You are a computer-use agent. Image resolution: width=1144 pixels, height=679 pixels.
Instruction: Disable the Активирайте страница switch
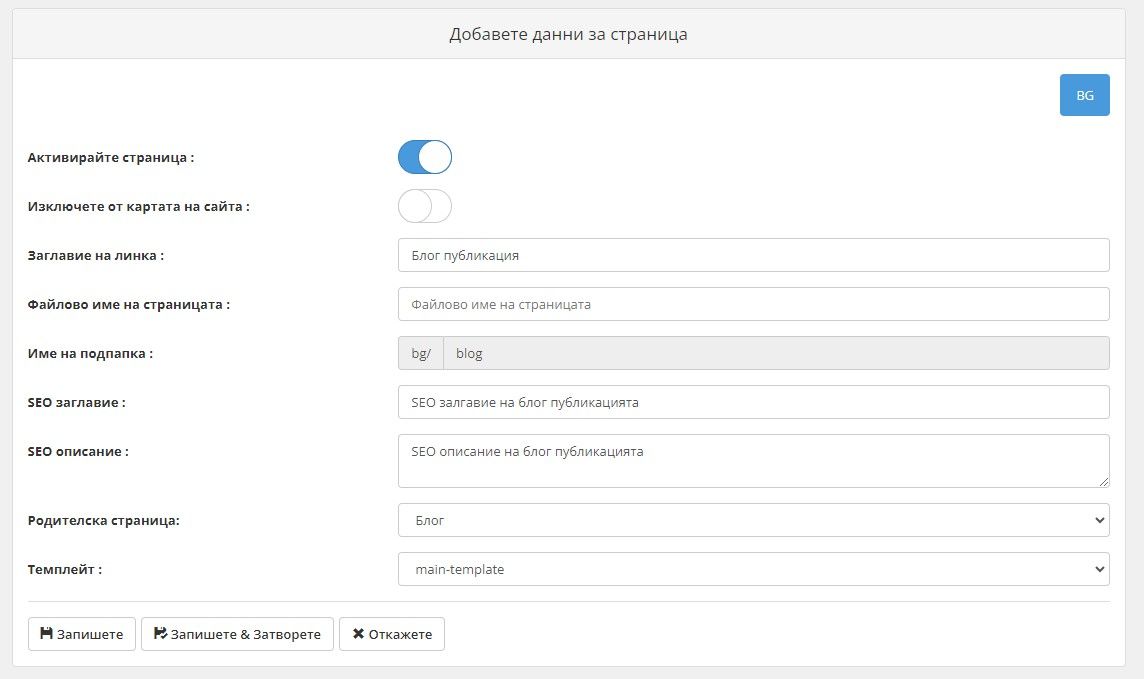pos(425,157)
